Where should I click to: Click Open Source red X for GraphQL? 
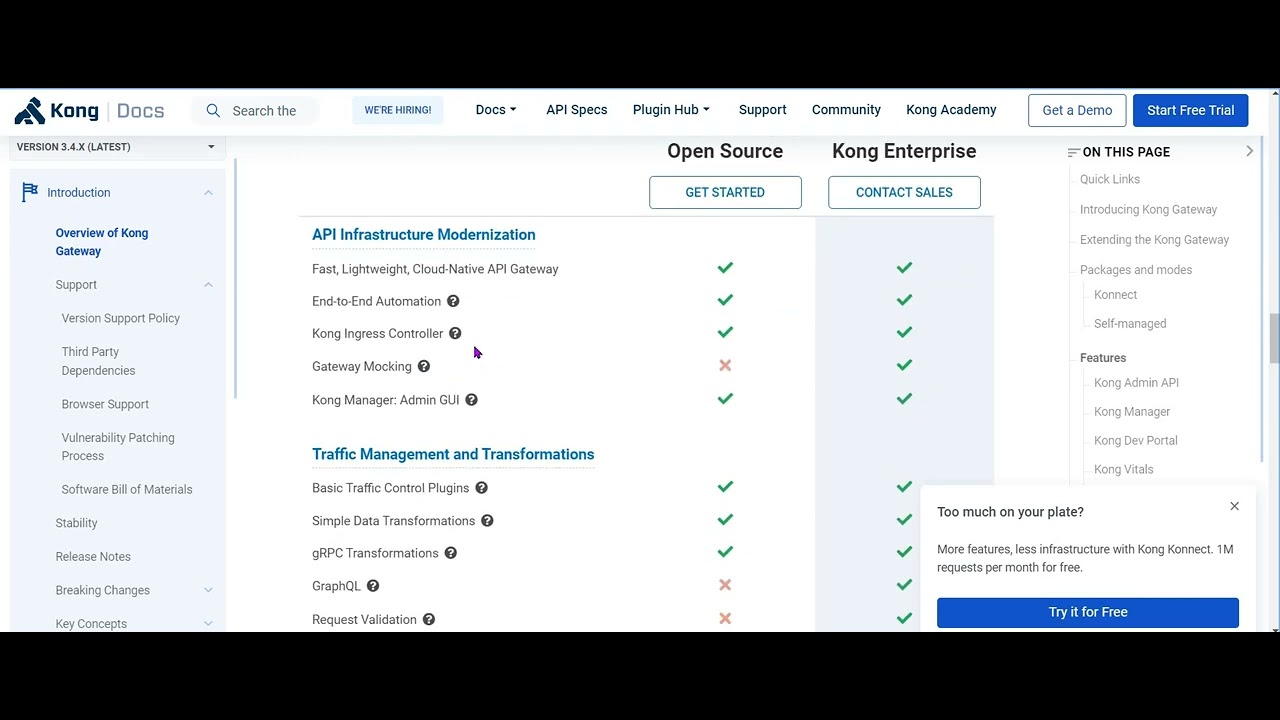[725, 585]
